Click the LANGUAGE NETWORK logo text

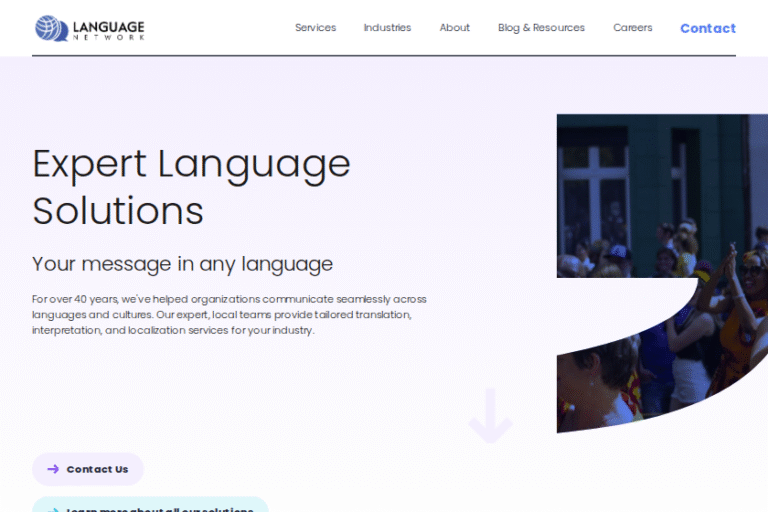(x=107, y=28)
